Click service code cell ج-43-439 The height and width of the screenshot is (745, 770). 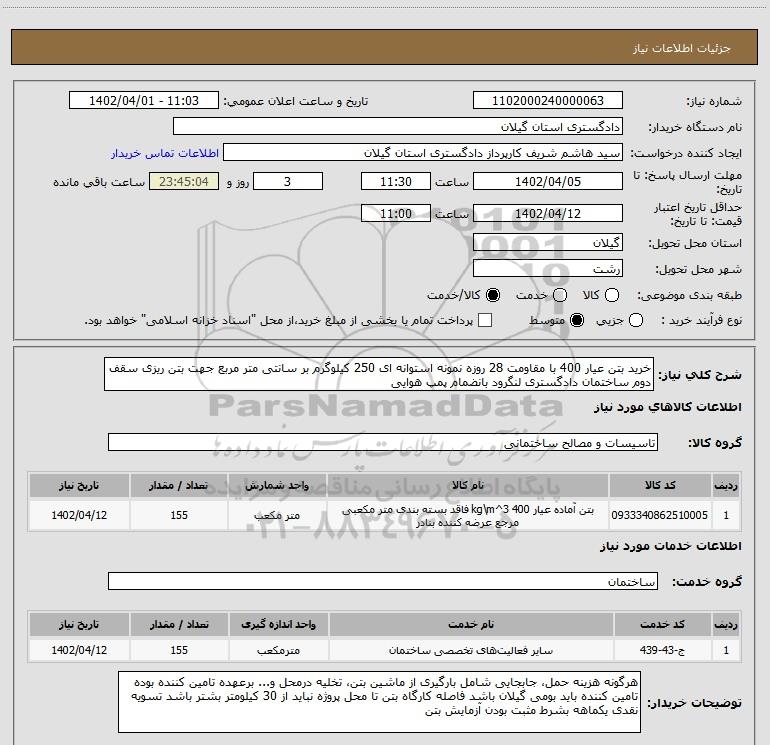click(662, 650)
